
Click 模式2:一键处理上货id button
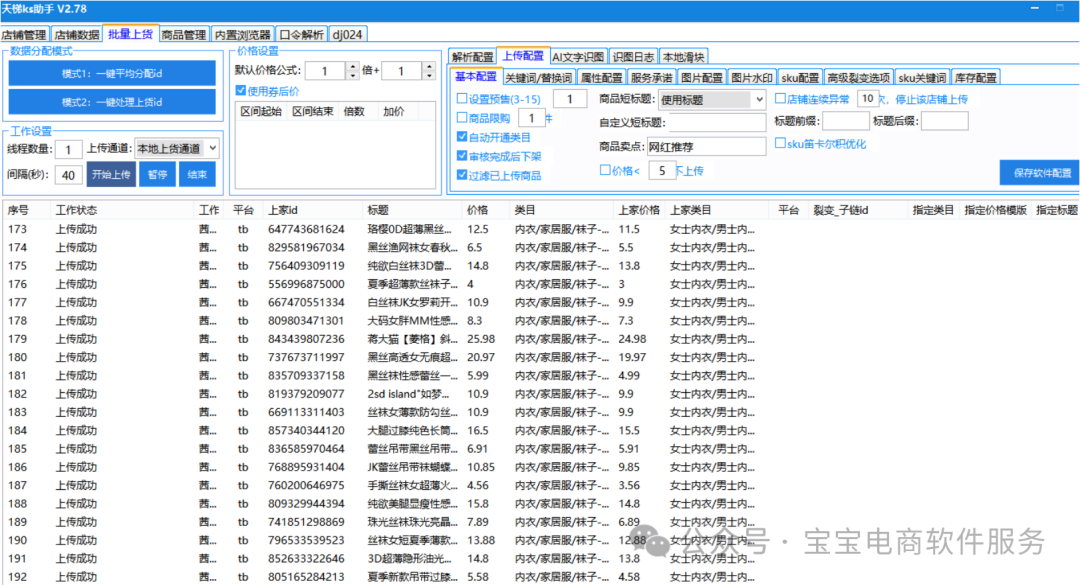pyautogui.click(x=112, y=102)
